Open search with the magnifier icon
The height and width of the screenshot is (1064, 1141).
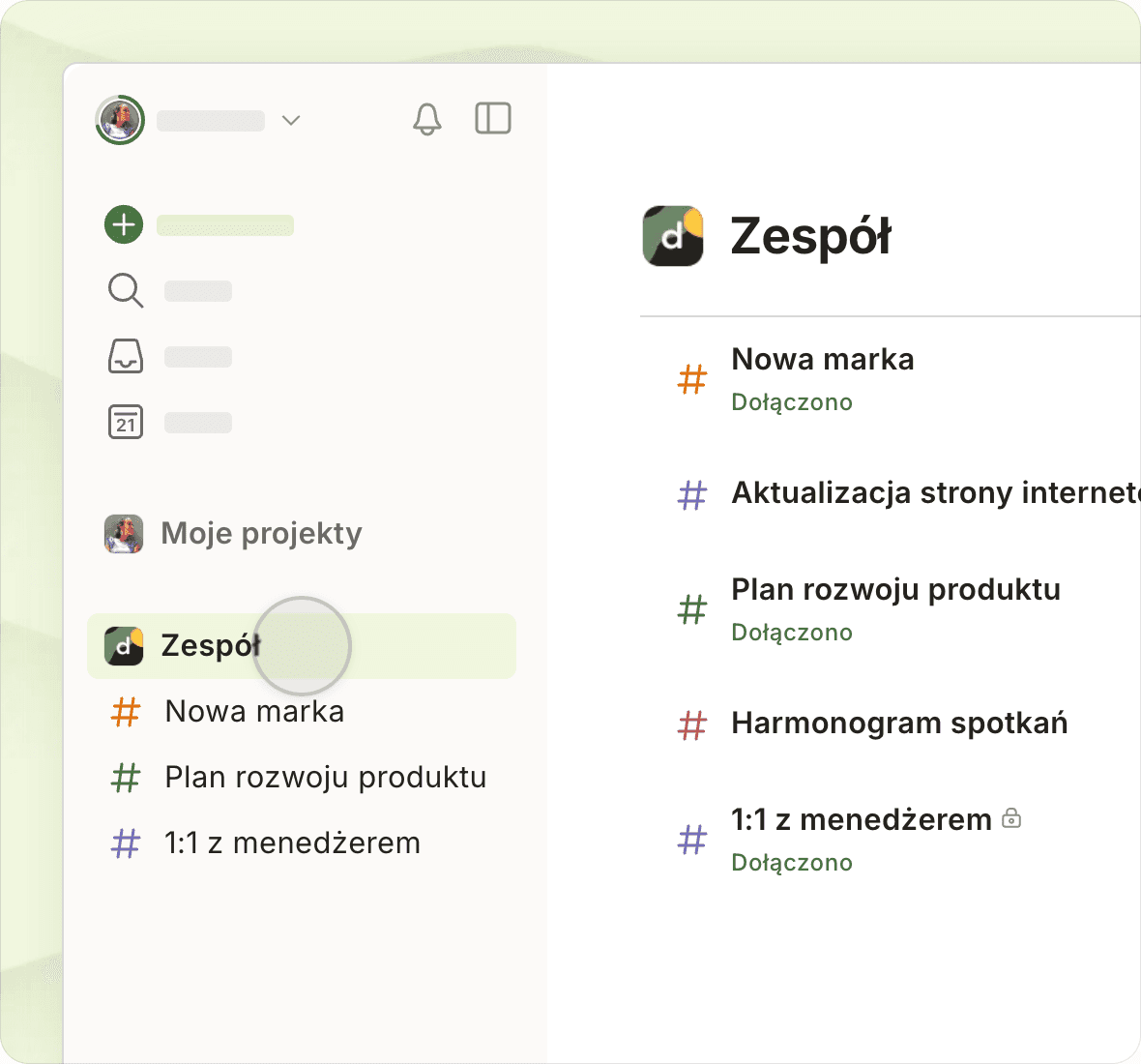(126, 290)
